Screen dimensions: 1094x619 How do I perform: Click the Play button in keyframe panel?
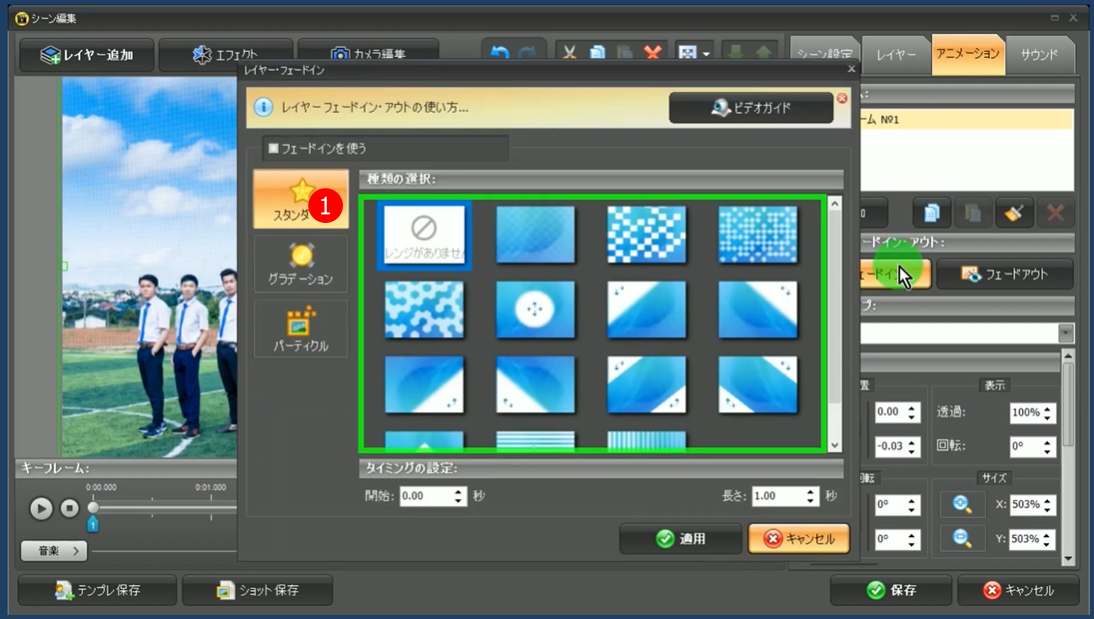(x=41, y=508)
